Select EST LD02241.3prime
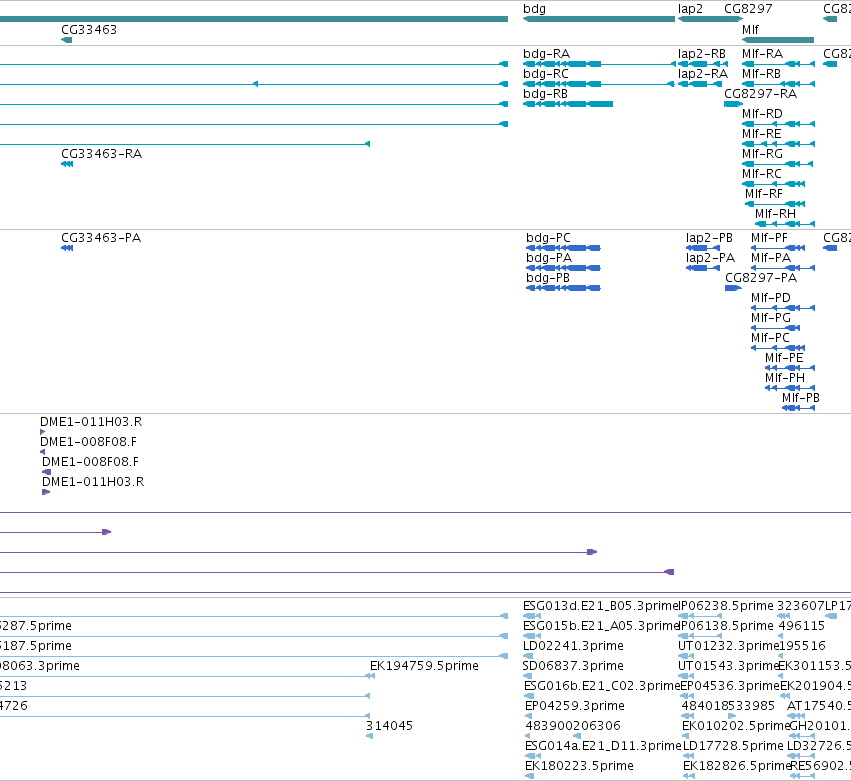 point(528,656)
